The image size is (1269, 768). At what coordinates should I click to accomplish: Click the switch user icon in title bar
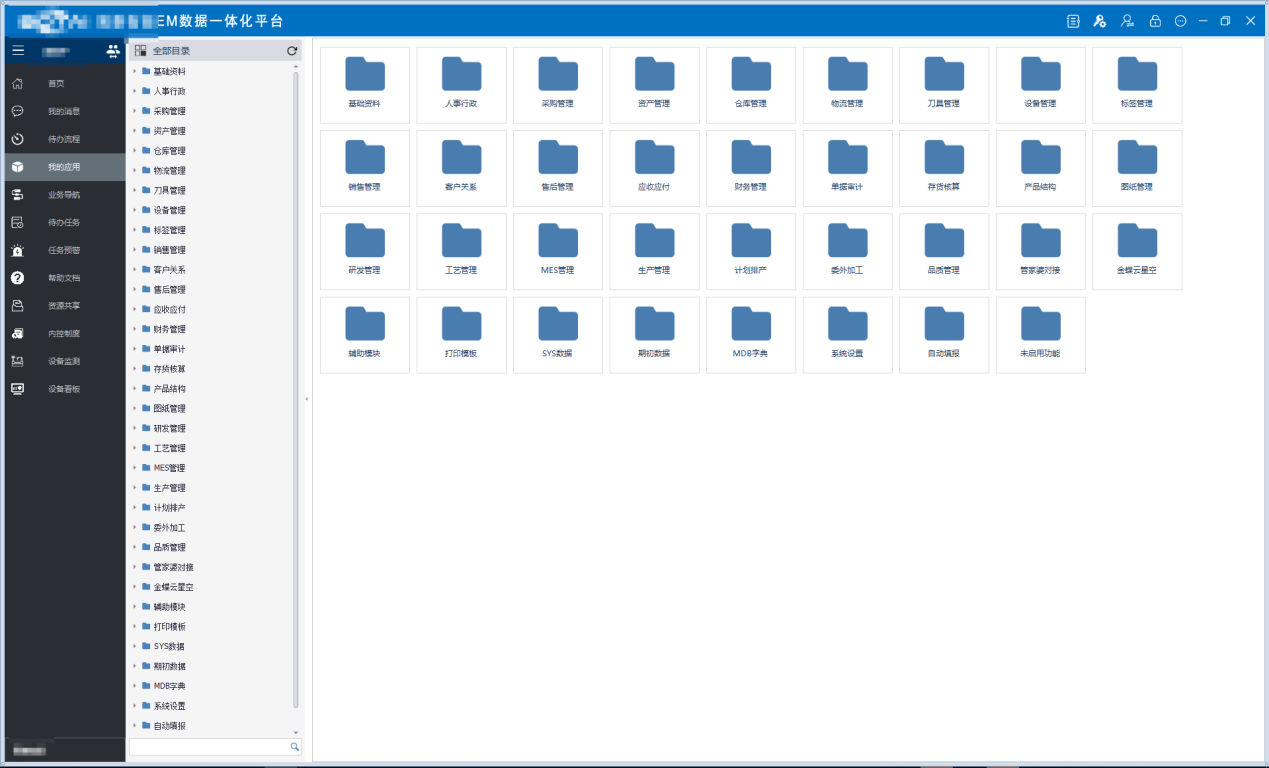coord(1128,21)
